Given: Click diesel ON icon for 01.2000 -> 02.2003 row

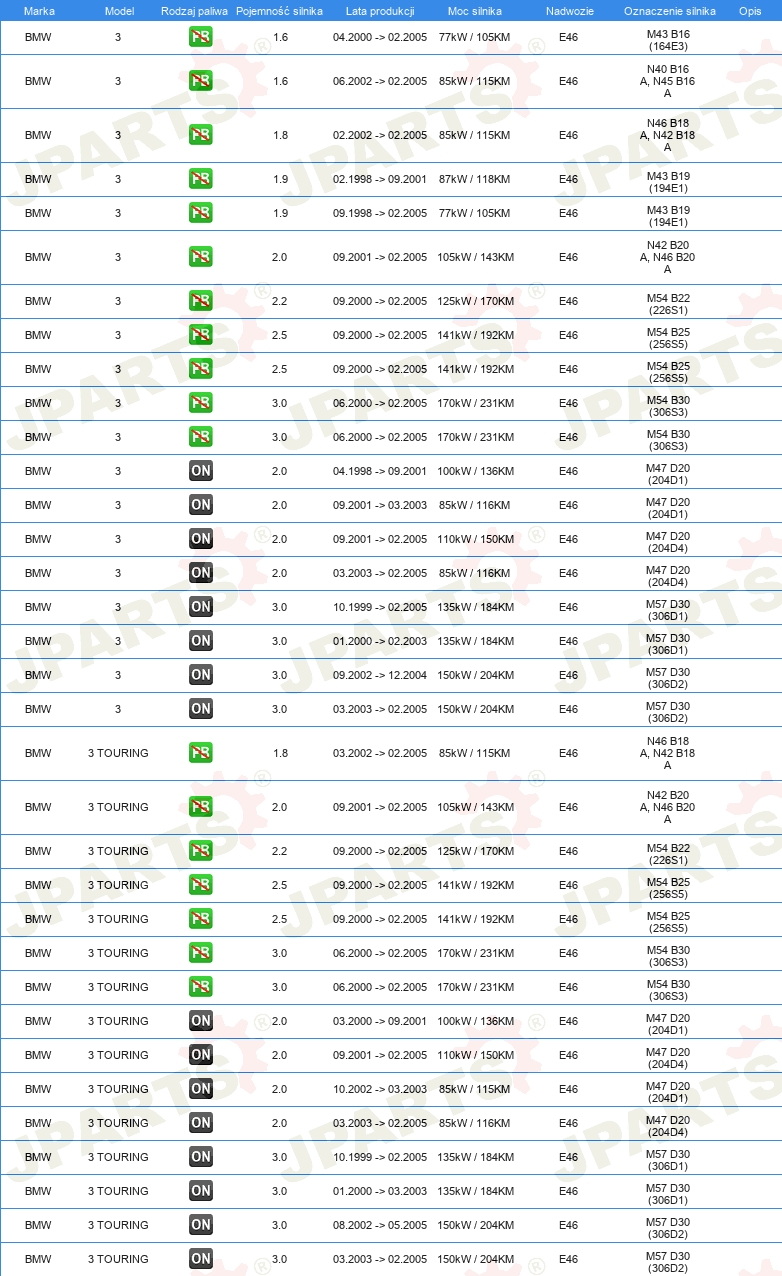Looking at the screenshot, I should (x=201, y=641).
